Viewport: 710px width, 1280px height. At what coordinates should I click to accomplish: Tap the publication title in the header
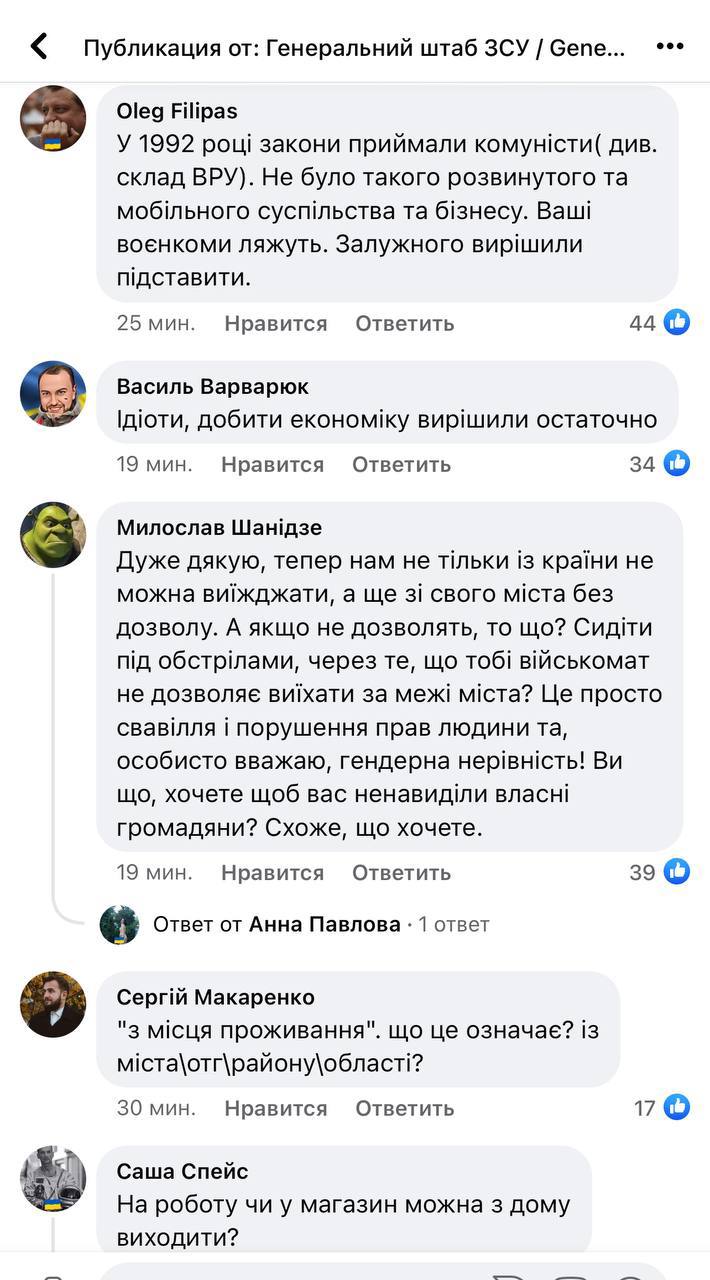[x=355, y=47]
